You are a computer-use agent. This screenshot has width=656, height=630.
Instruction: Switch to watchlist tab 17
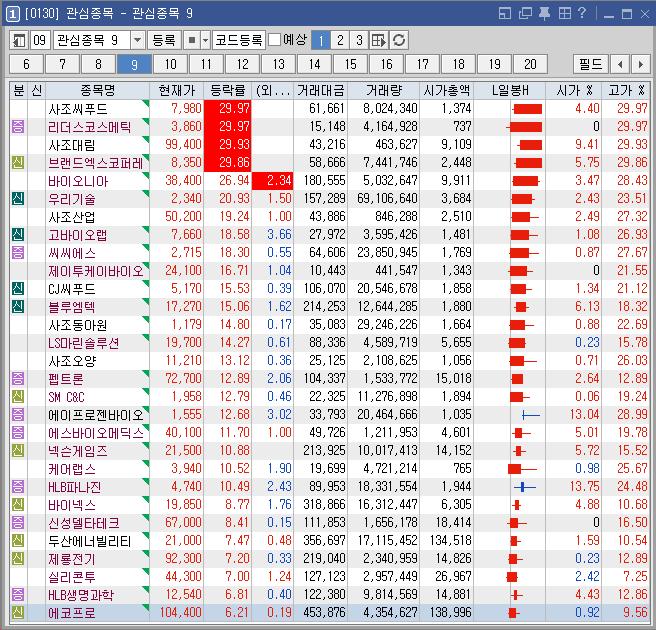(422, 64)
